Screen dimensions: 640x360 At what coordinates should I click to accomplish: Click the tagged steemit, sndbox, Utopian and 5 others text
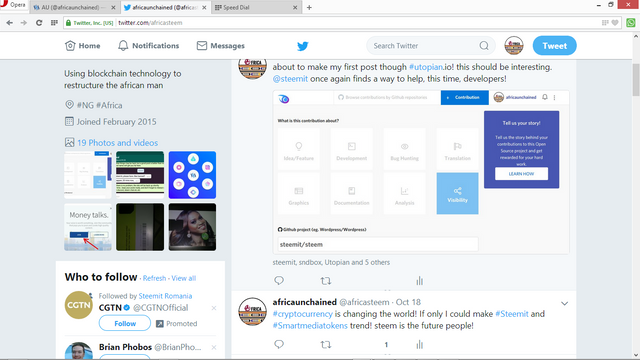(331, 262)
